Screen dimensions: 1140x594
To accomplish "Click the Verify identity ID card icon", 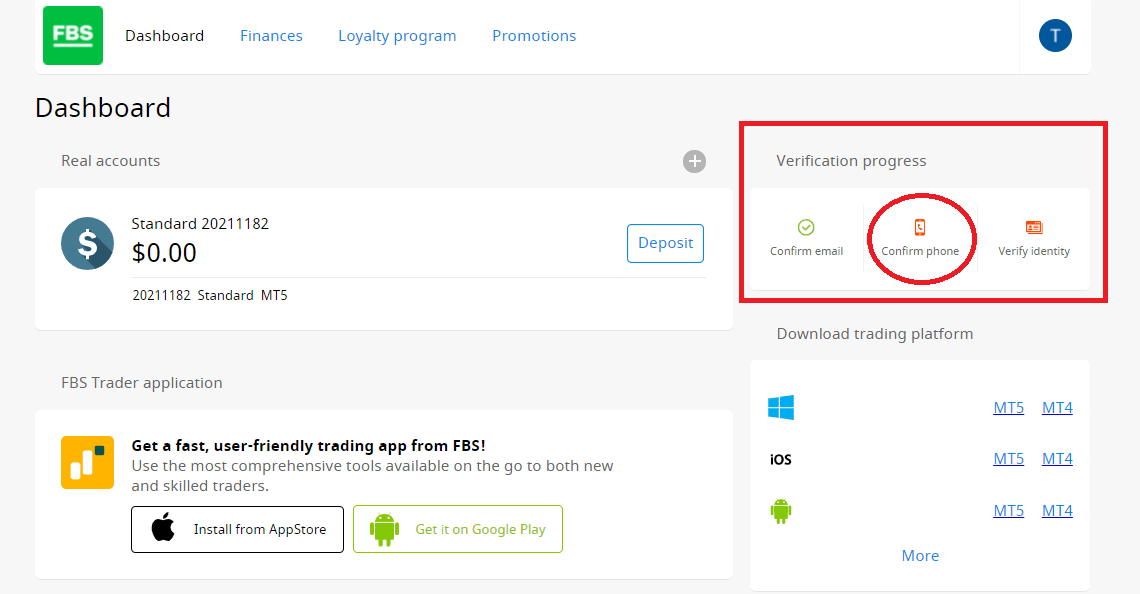I will click(1034, 226).
